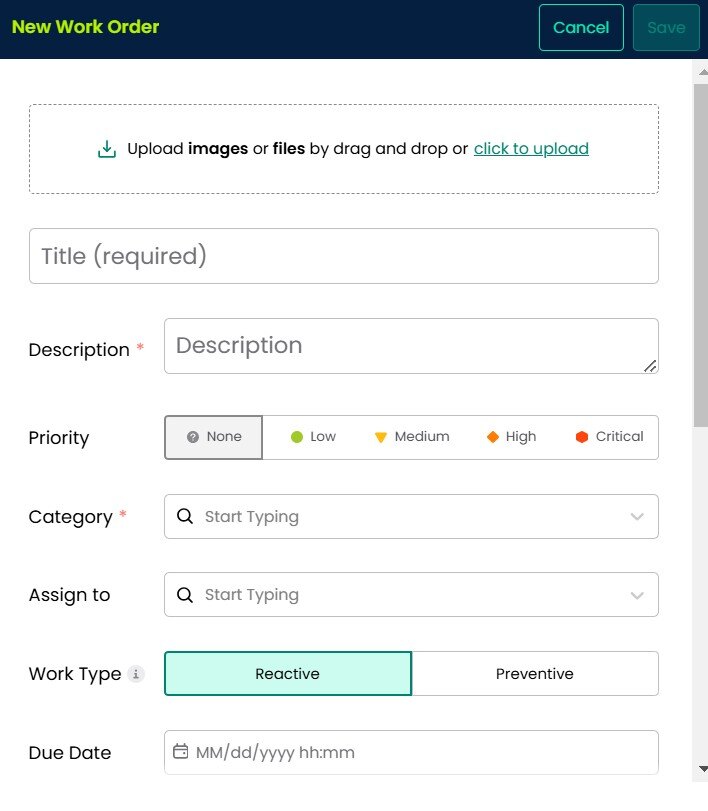The height and width of the screenshot is (811, 708).
Task: Click the upload icon in the drop zone
Action: (x=106, y=147)
